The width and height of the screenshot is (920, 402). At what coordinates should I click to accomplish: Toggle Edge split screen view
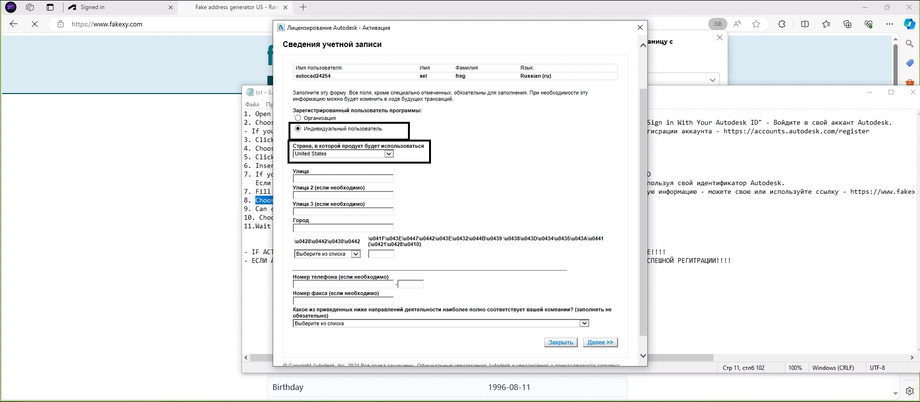(805, 24)
